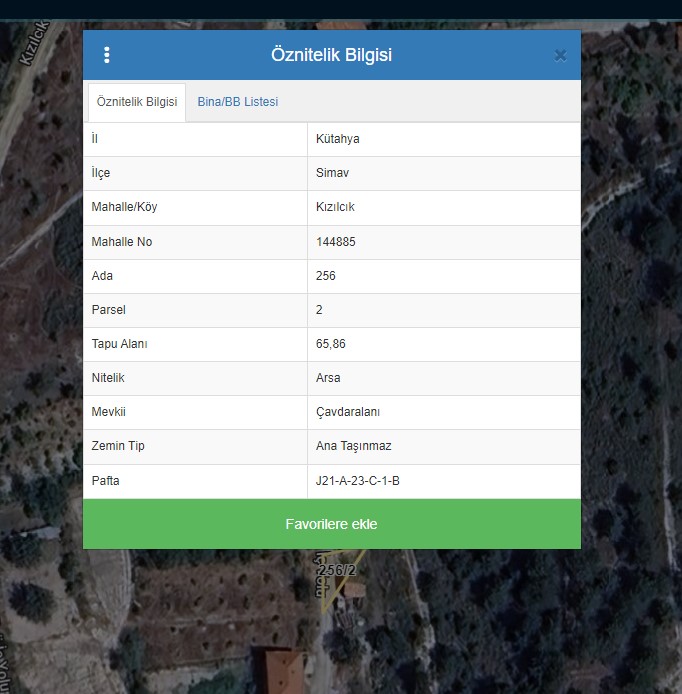682x694 pixels.
Task: Click the Ana Taşınmaz value in table
Action: click(352, 446)
